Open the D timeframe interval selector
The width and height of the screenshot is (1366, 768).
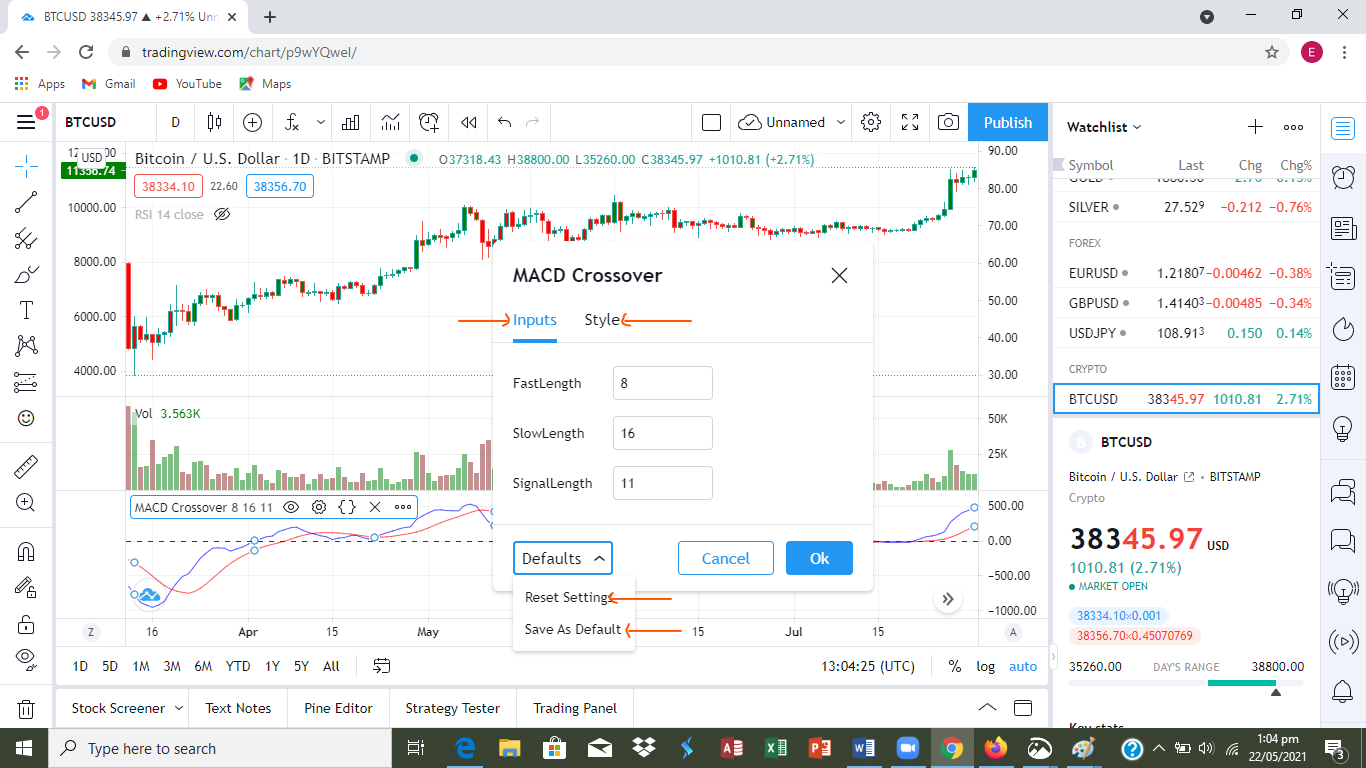click(x=175, y=122)
